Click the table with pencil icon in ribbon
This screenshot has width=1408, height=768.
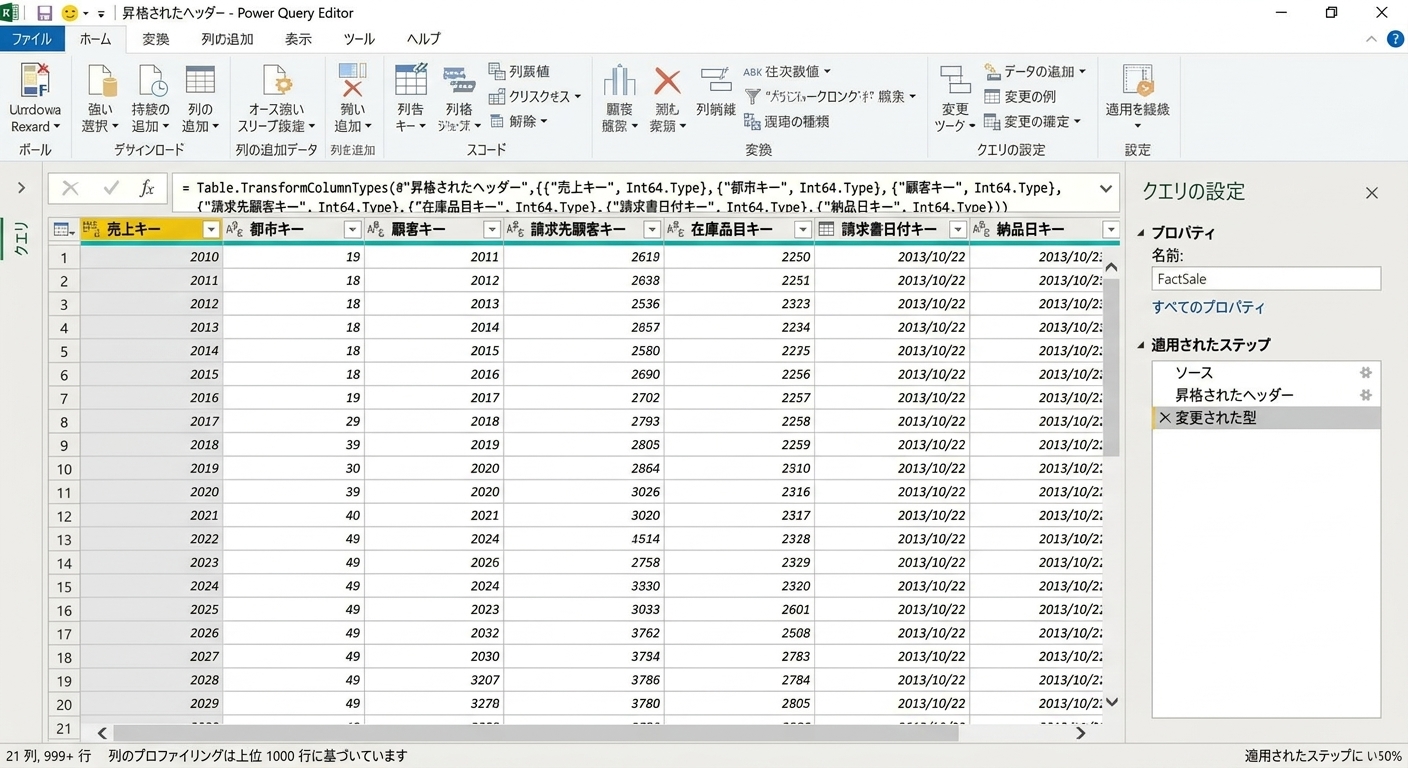point(411,80)
